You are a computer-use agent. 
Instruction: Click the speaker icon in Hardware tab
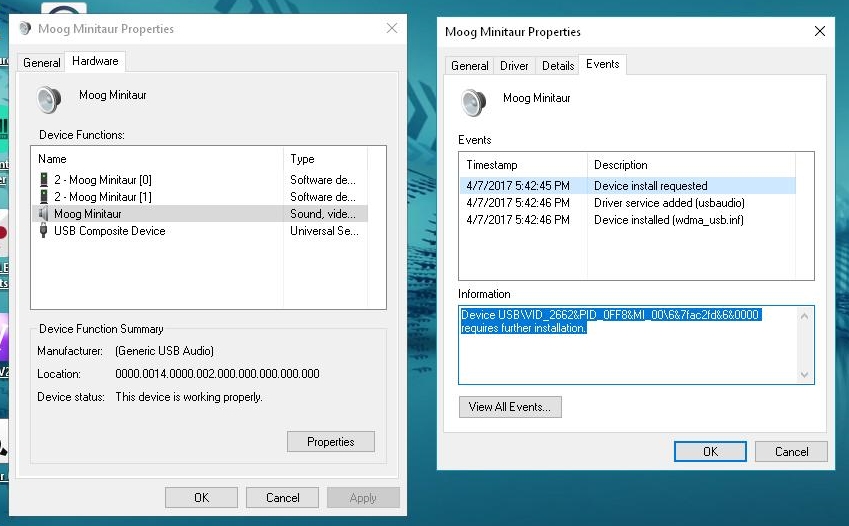click(49, 99)
